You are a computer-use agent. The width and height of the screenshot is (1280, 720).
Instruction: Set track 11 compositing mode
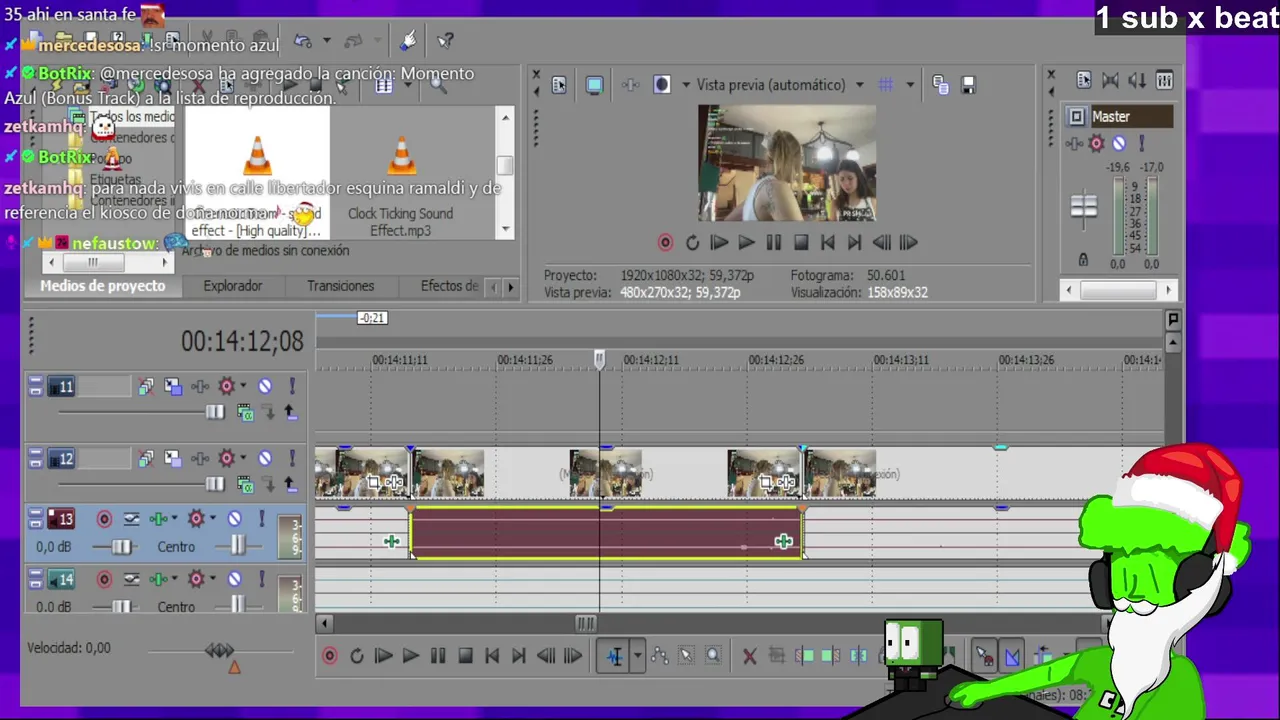245,412
